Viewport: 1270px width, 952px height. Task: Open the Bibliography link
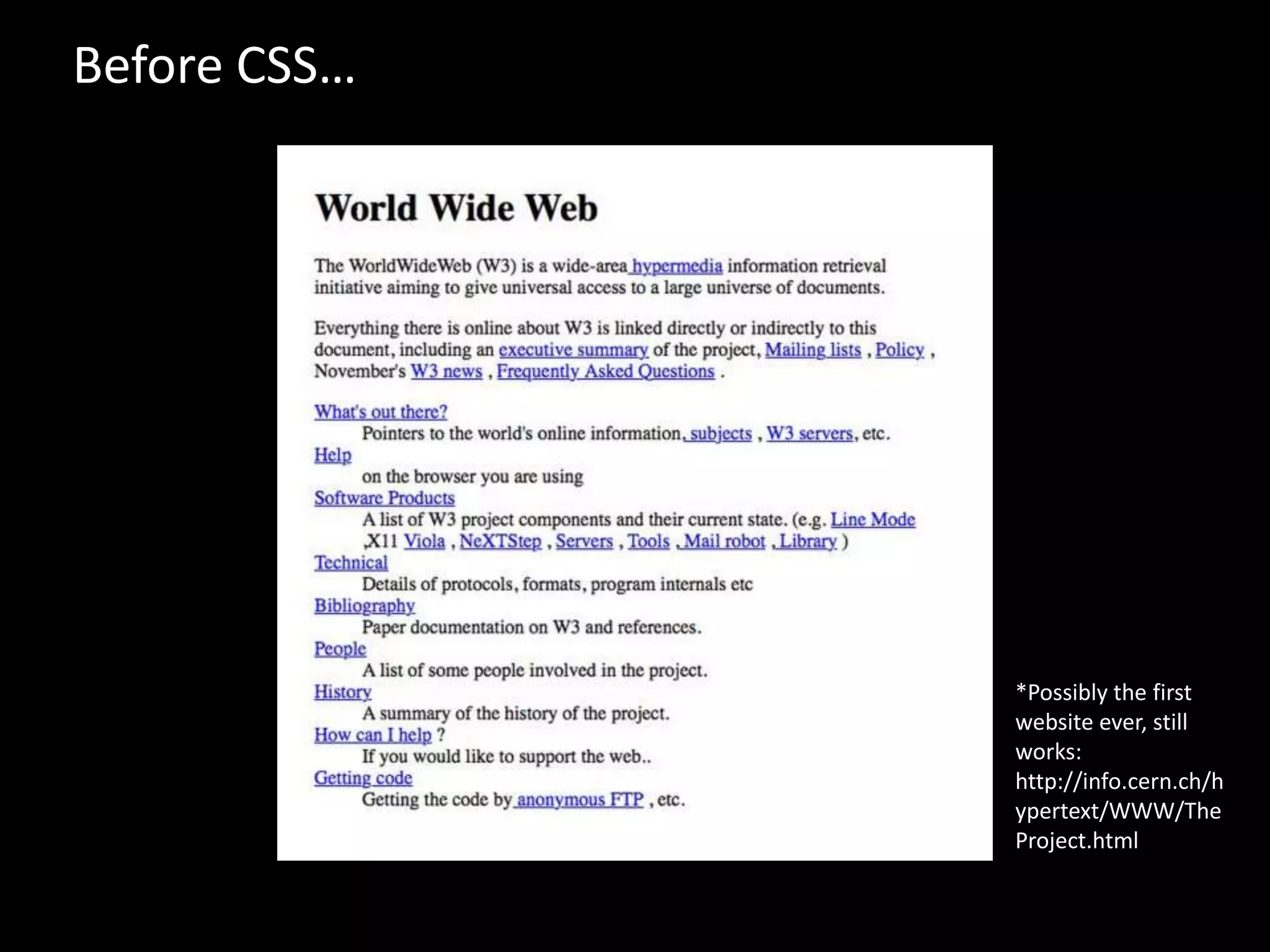pos(365,606)
